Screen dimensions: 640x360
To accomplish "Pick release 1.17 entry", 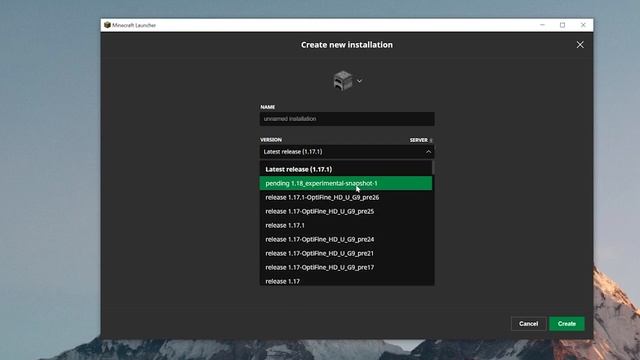I will [x=345, y=280].
